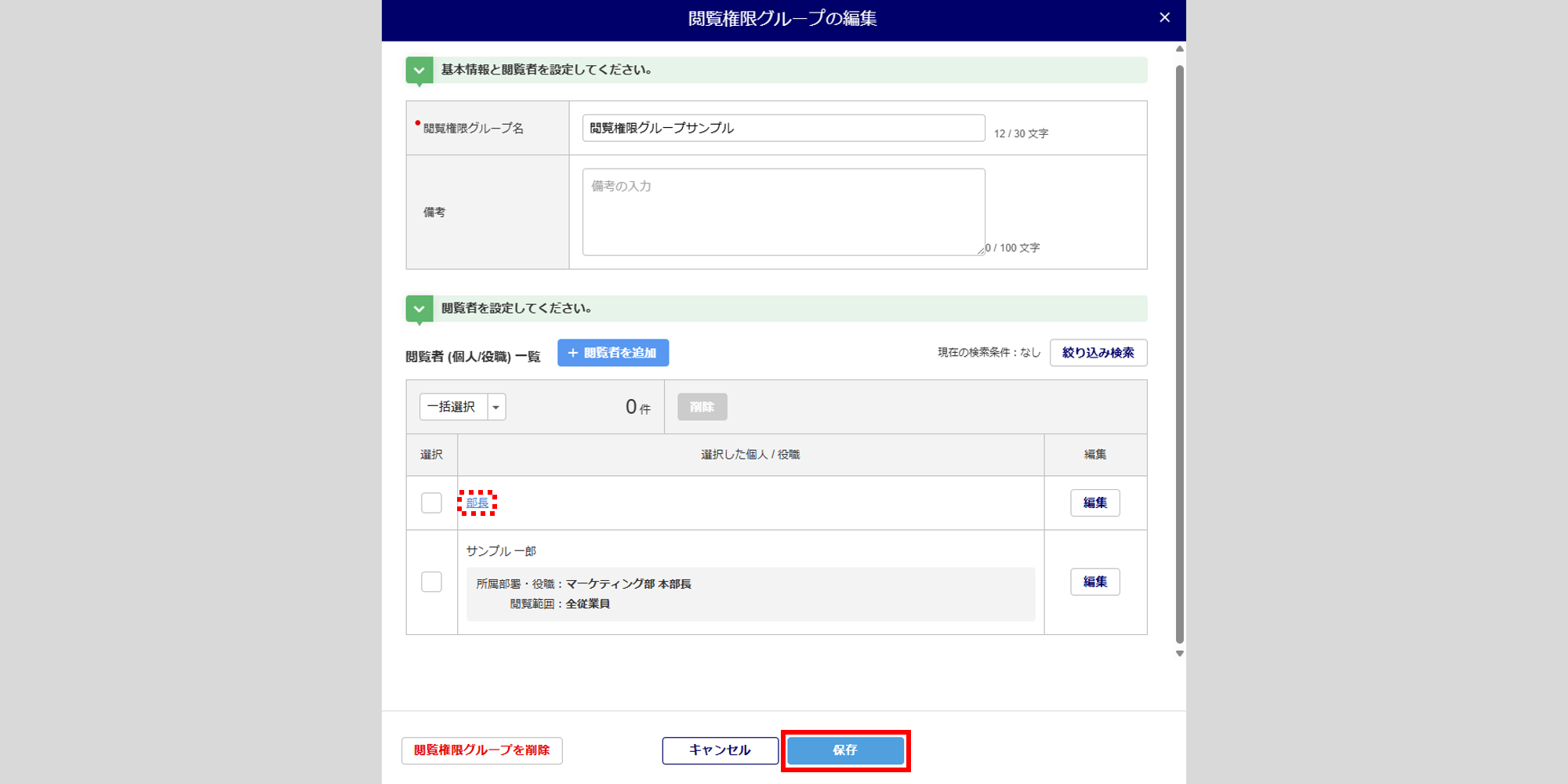Collapse the 閲覧者を設定してください section

click(419, 309)
